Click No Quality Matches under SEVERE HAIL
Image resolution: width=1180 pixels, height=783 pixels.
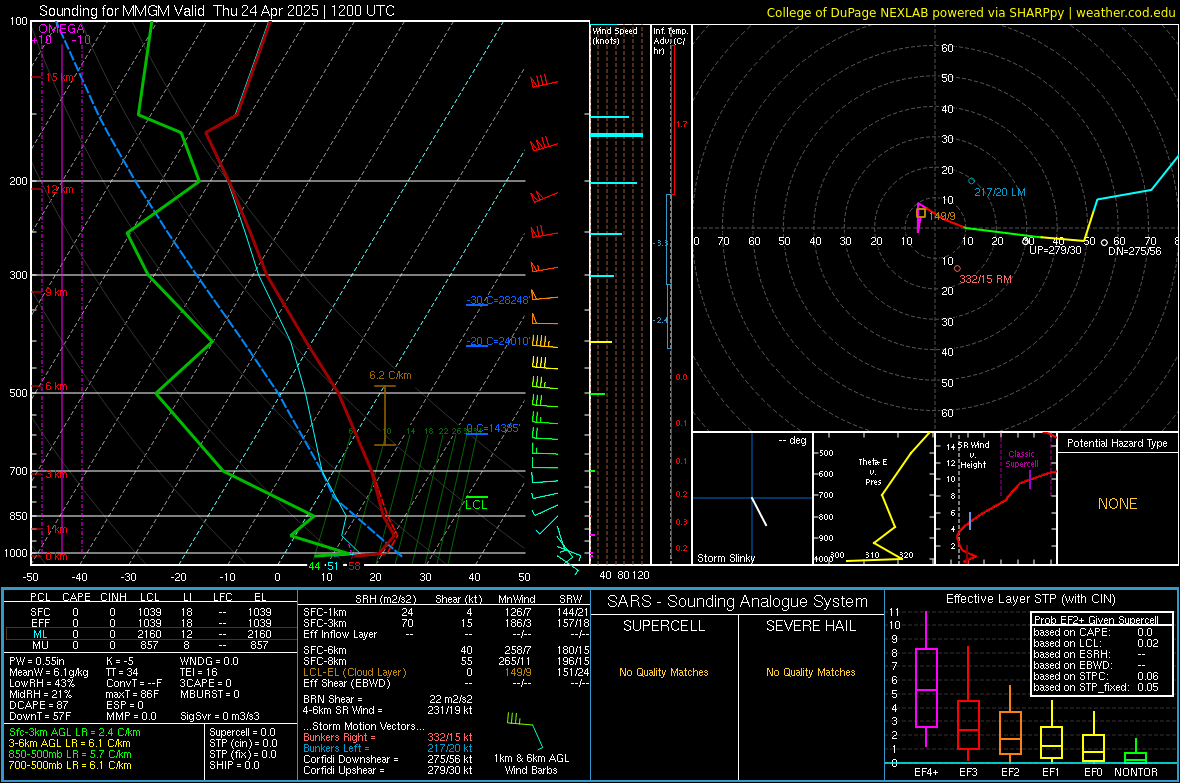(810, 672)
